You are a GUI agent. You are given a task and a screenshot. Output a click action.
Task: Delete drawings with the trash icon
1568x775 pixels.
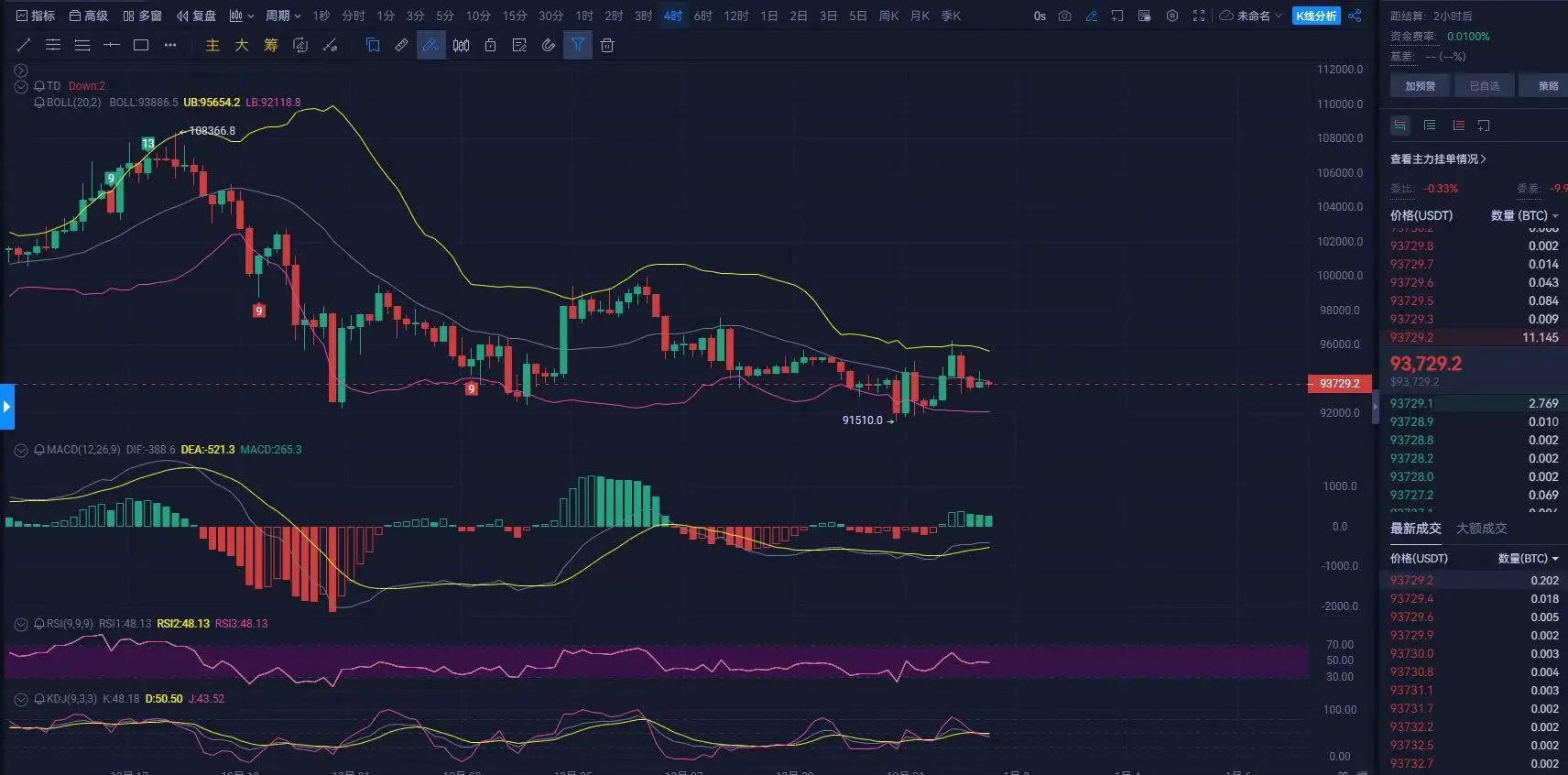607,45
